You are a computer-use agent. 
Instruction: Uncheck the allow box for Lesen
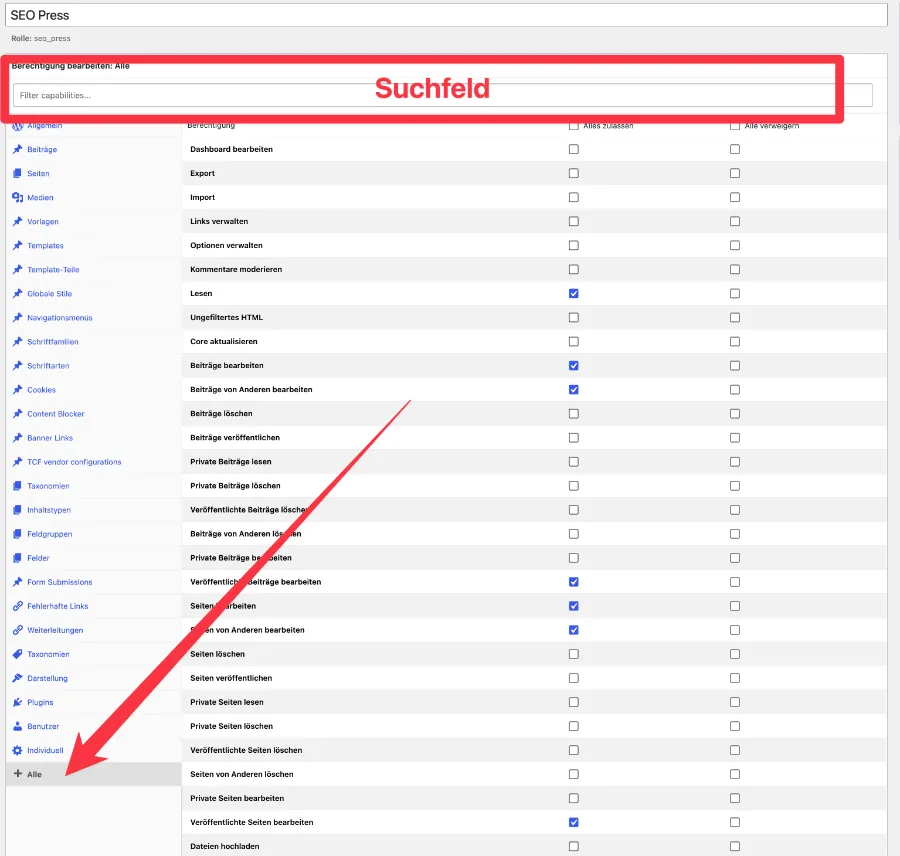[573, 293]
